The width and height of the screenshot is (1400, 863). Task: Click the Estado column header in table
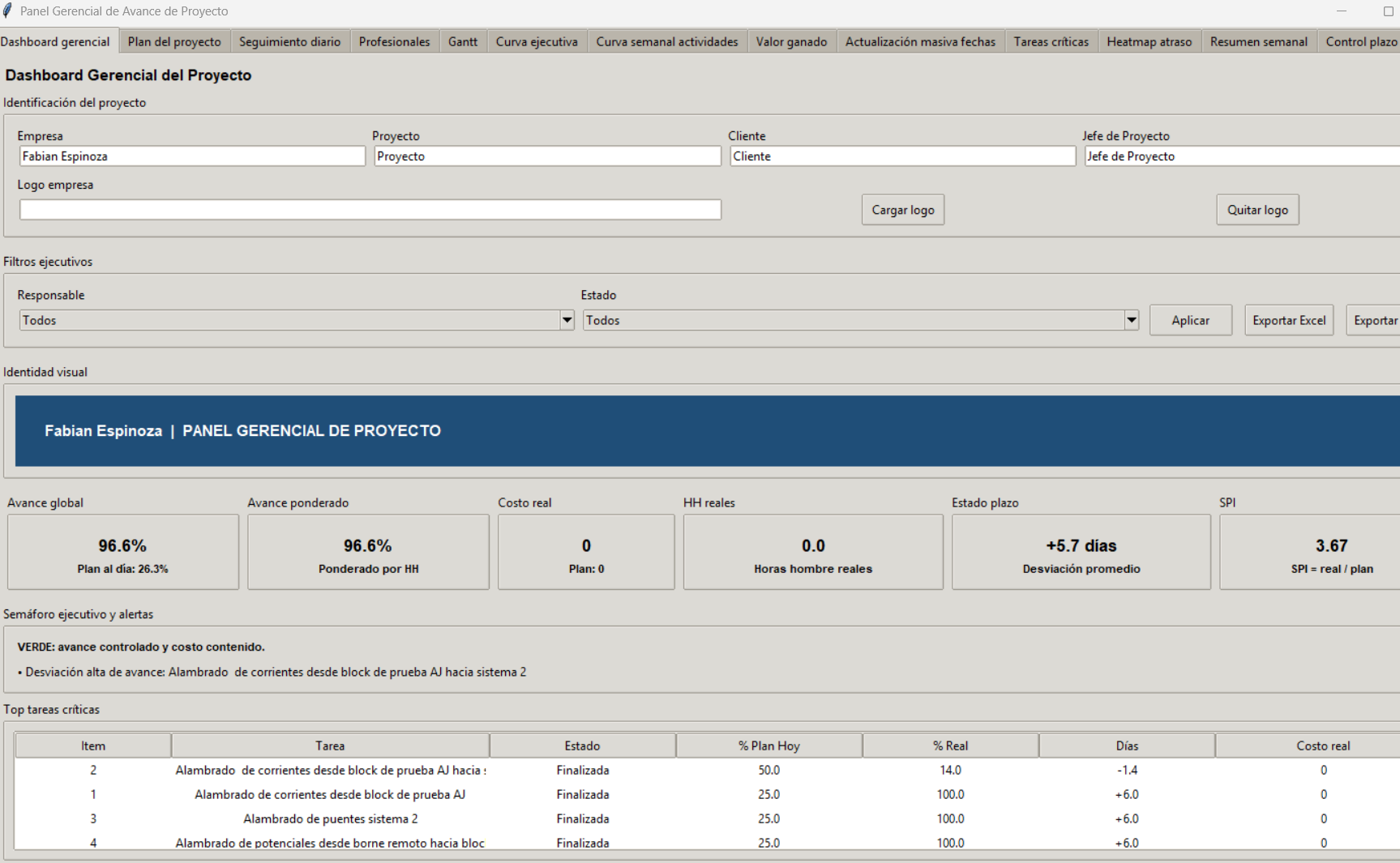pos(582,746)
